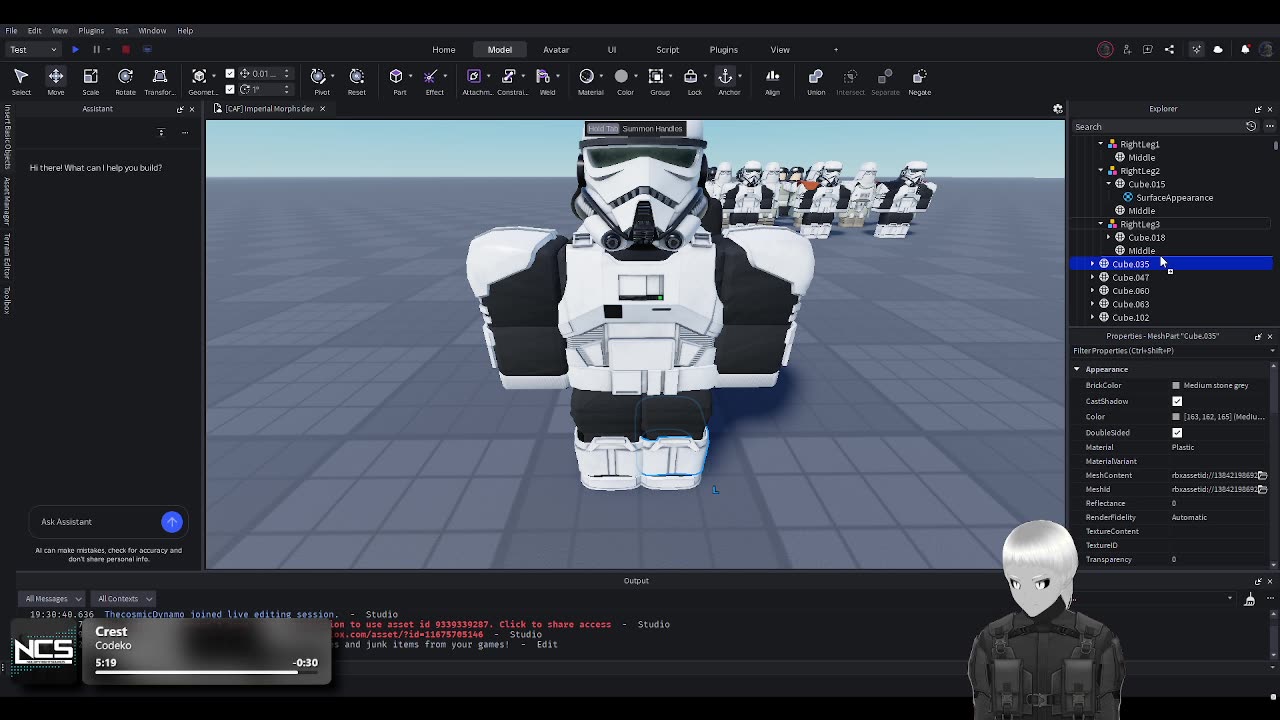Union the selected parts
The width and height of the screenshot is (1280, 720).
coord(816,82)
